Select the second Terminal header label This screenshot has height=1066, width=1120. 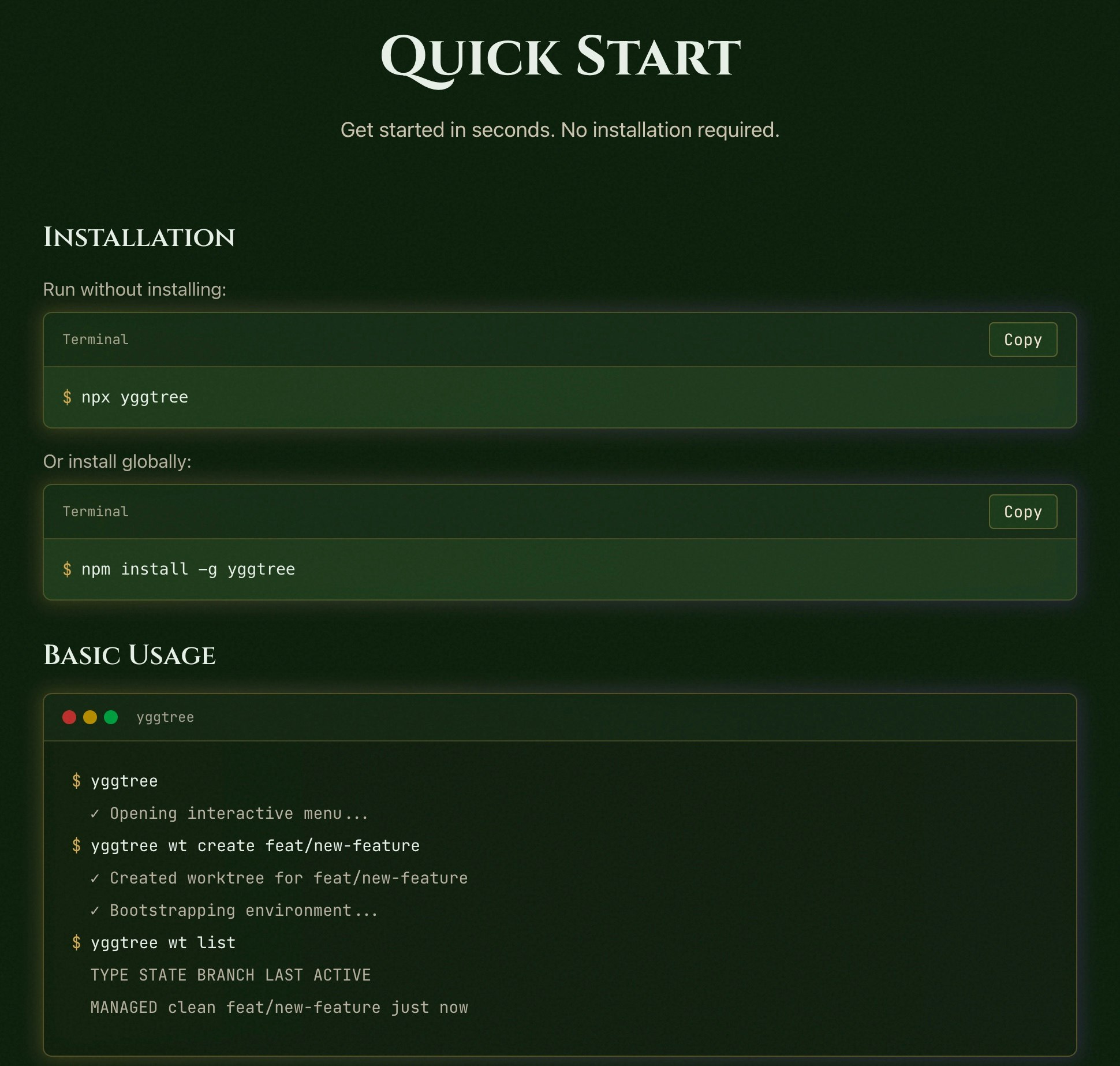(x=95, y=512)
